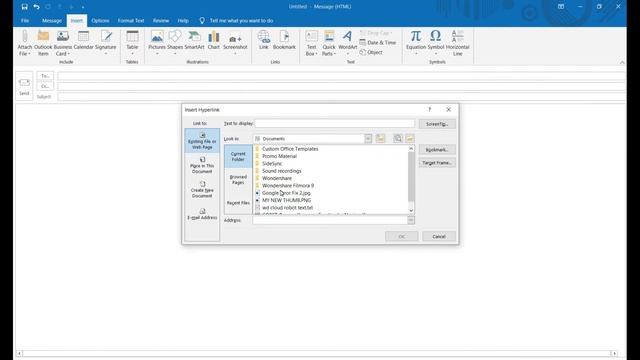Screen dimensions: 640x360
Task: Click the Cc... button
Action: 45,86
